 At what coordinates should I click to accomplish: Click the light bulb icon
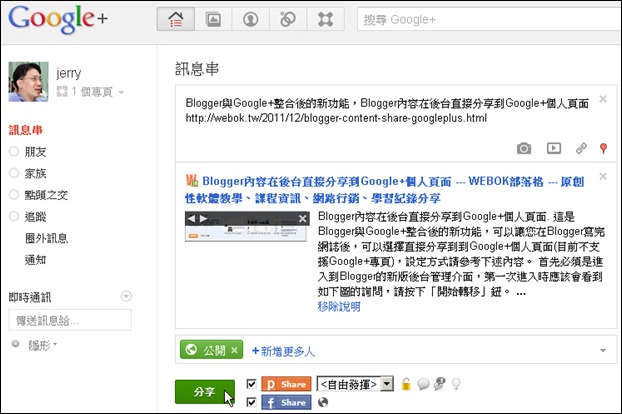pyautogui.click(x=456, y=384)
